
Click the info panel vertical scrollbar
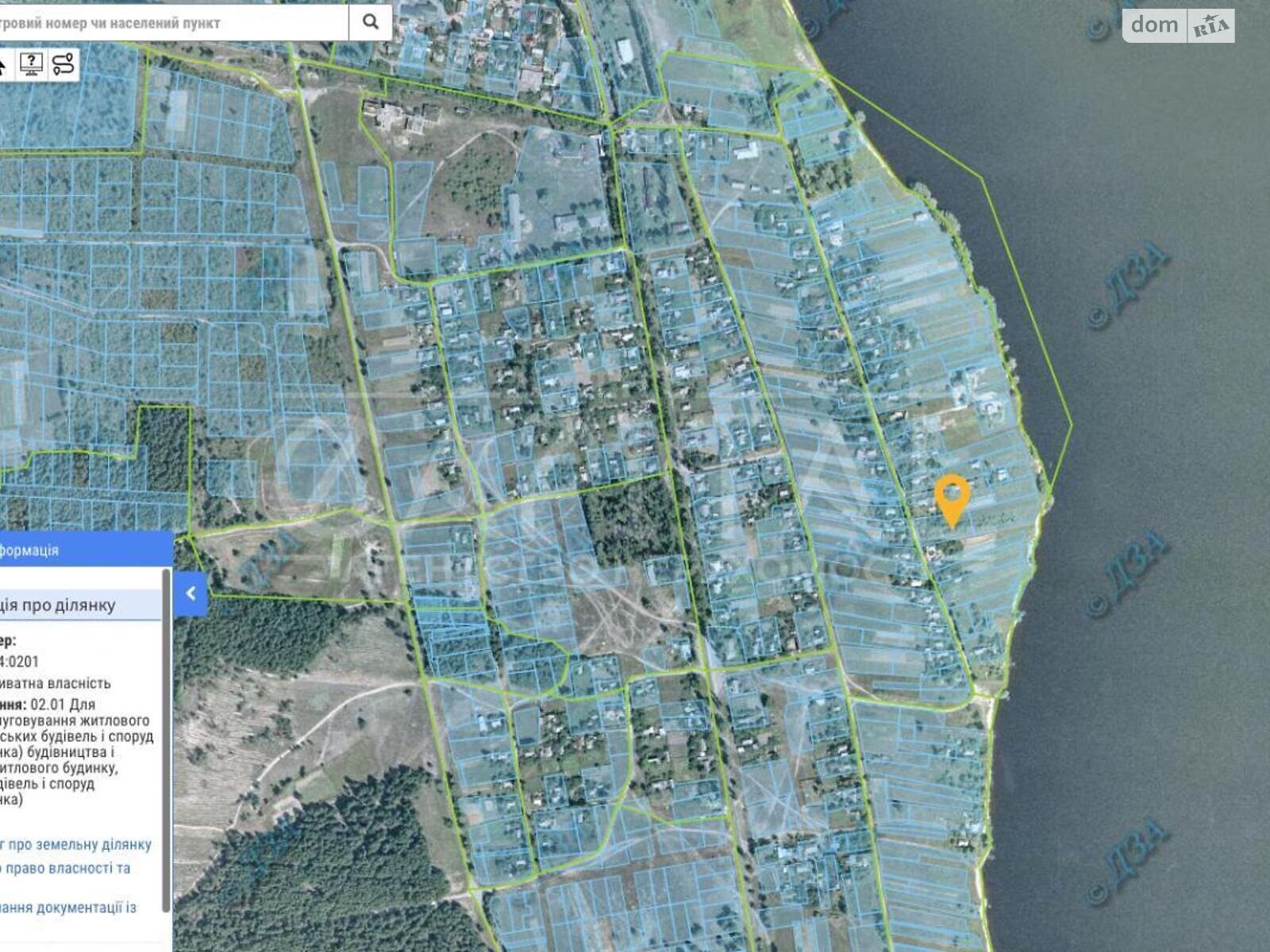pyautogui.click(x=167, y=740)
